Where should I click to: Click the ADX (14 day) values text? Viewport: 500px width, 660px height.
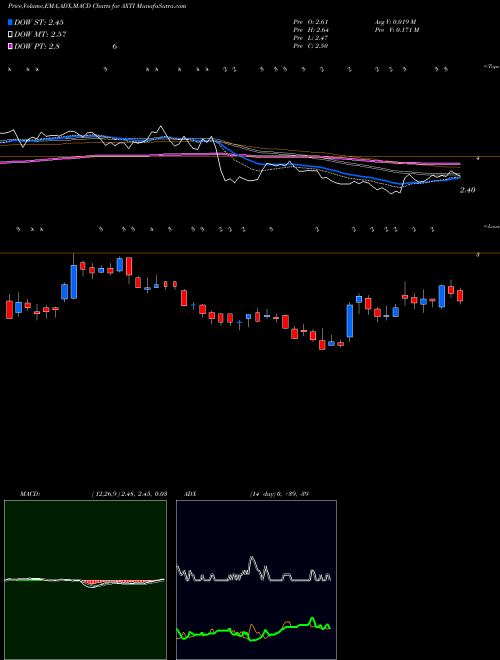279,494
